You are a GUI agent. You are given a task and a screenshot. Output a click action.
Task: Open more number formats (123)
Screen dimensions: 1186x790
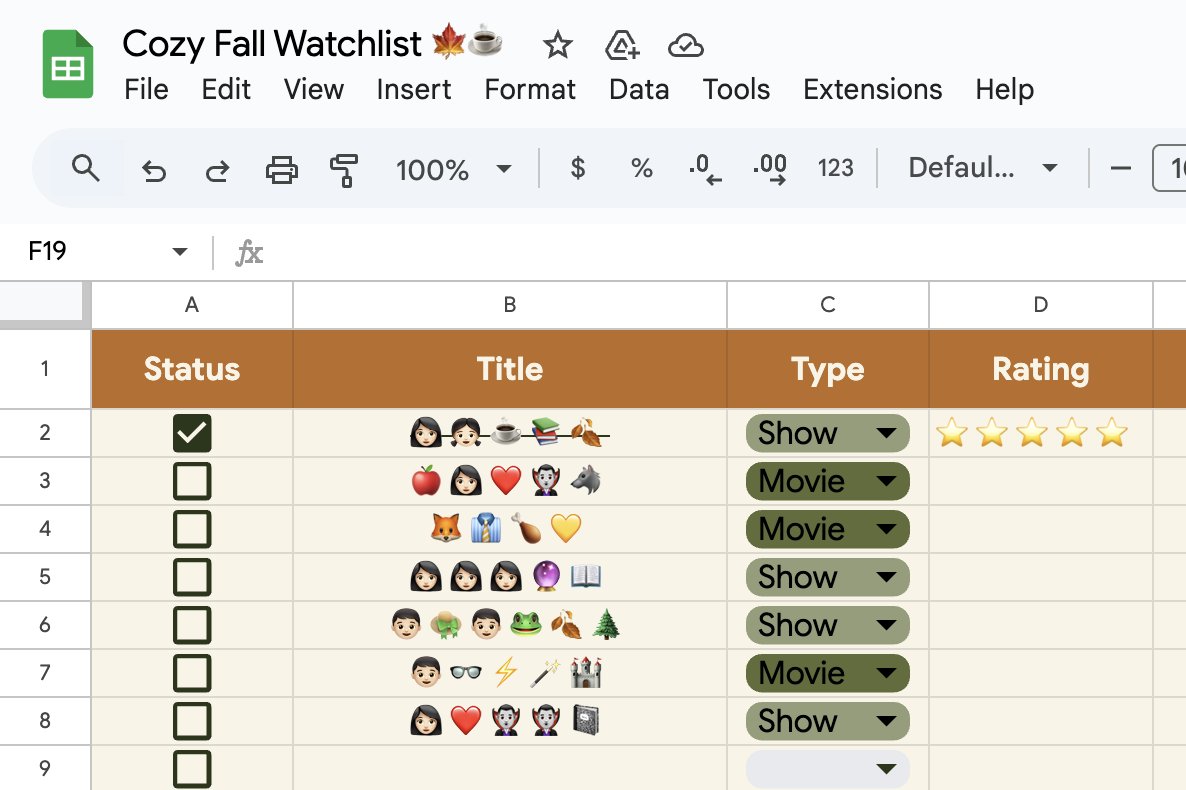[835, 168]
